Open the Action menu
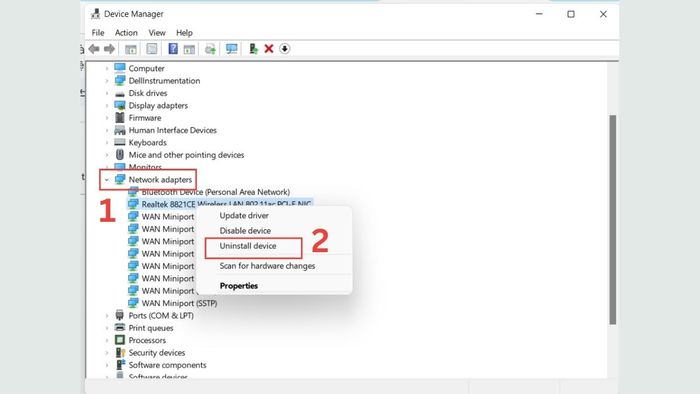700x394 pixels. (x=126, y=33)
